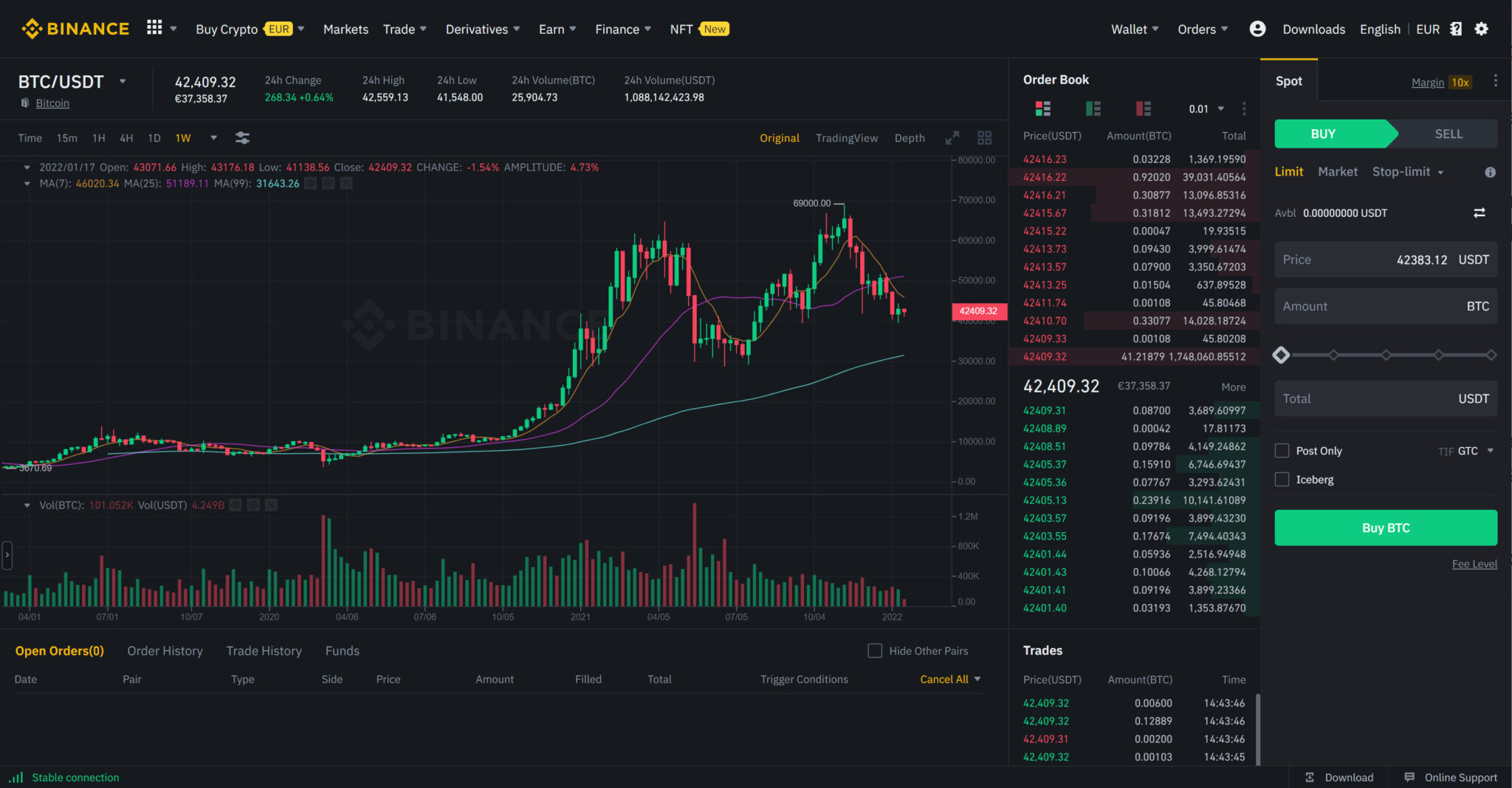Click the Price input field
Screen dimensions: 1512x788
point(1386,260)
